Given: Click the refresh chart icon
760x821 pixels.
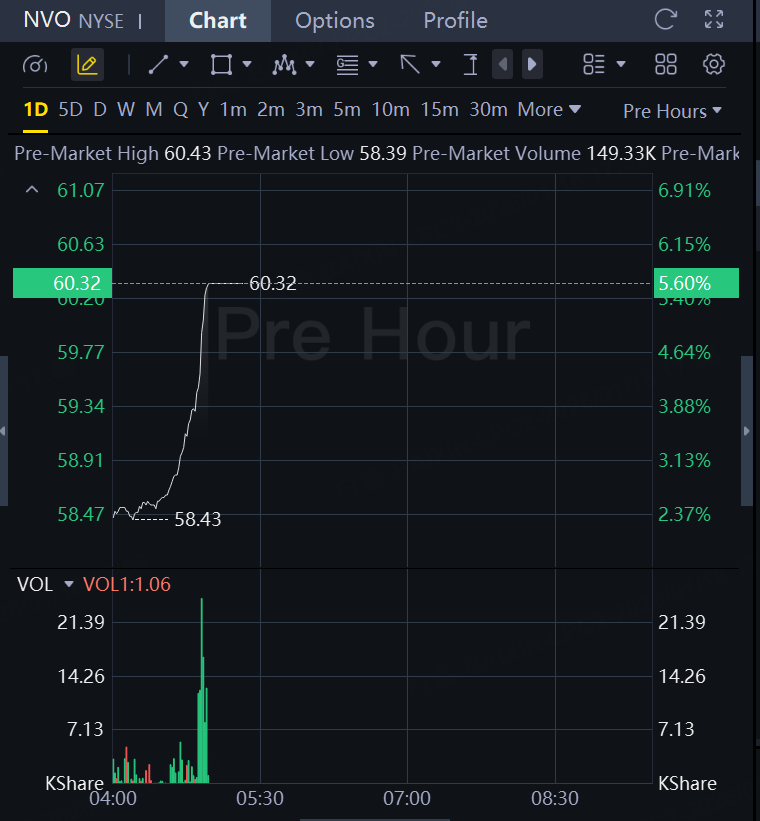Looking at the screenshot, I should point(665,20).
